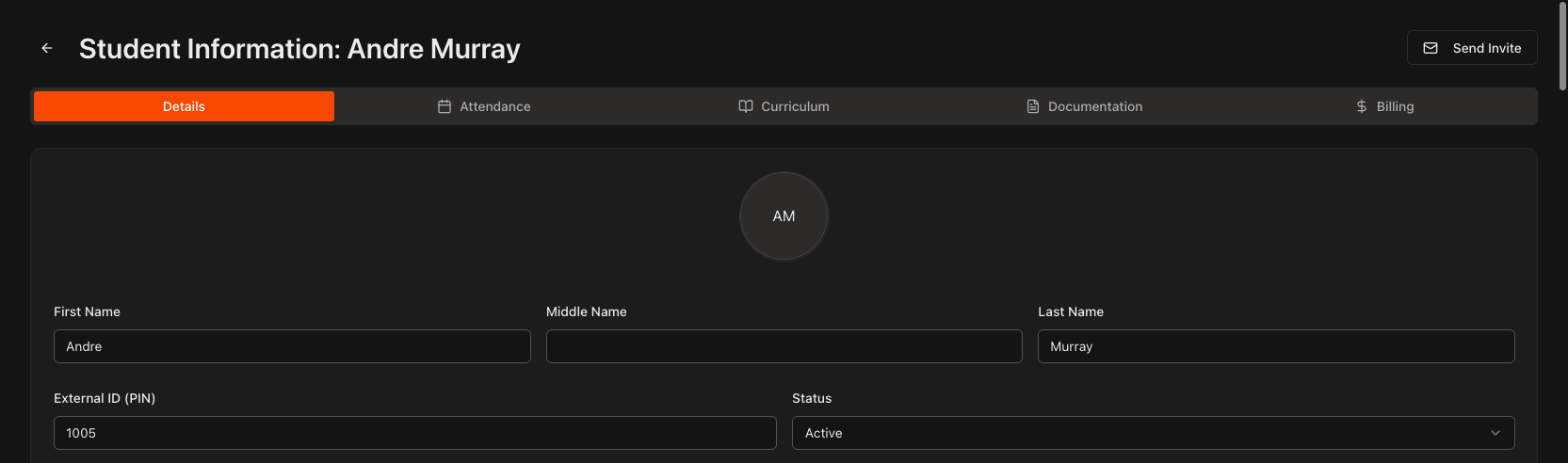Click the calendar icon on Attendance tab
This screenshot has height=463, width=1568.
[445, 106]
